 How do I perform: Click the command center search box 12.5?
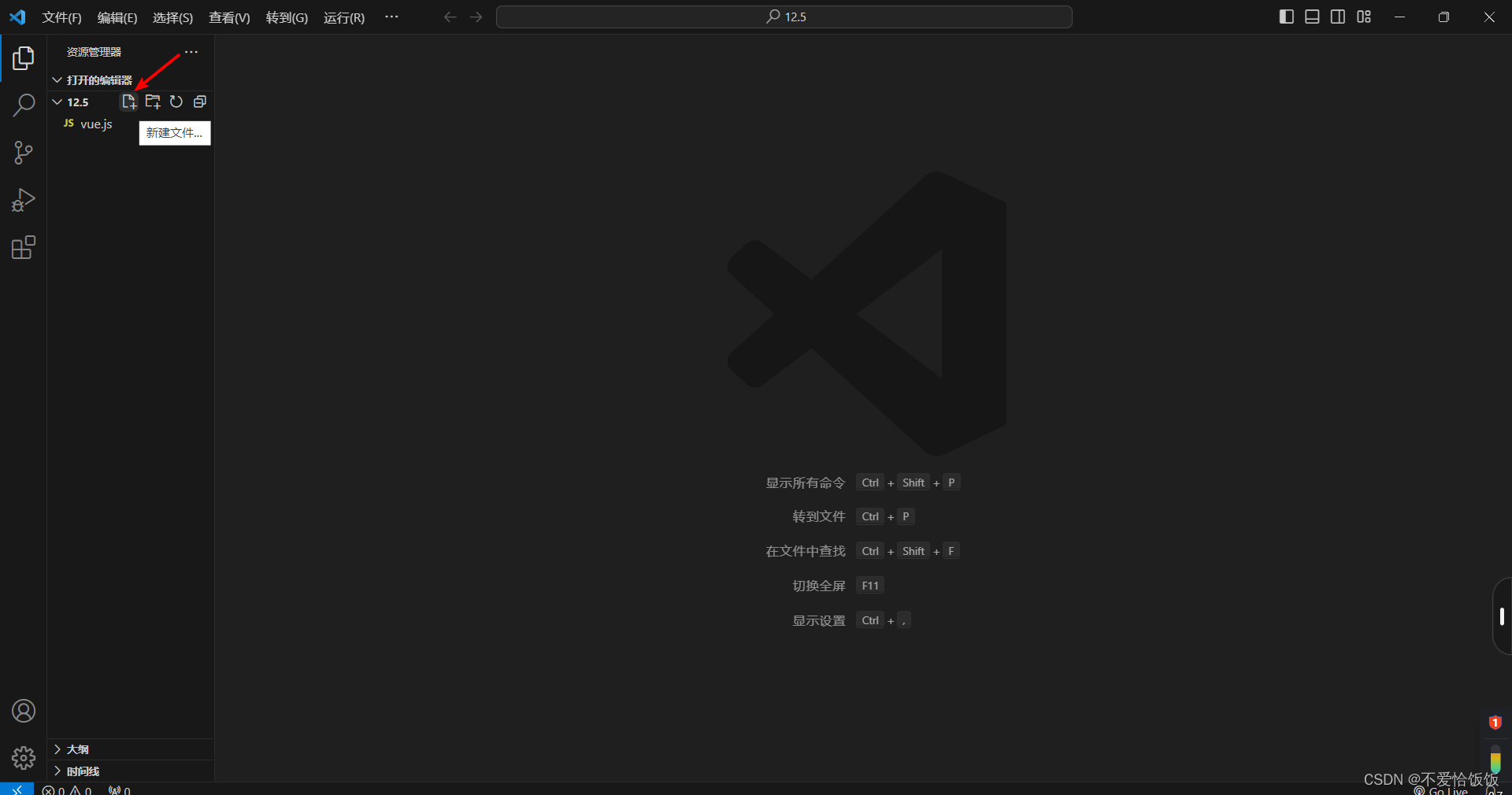tap(784, 17)
